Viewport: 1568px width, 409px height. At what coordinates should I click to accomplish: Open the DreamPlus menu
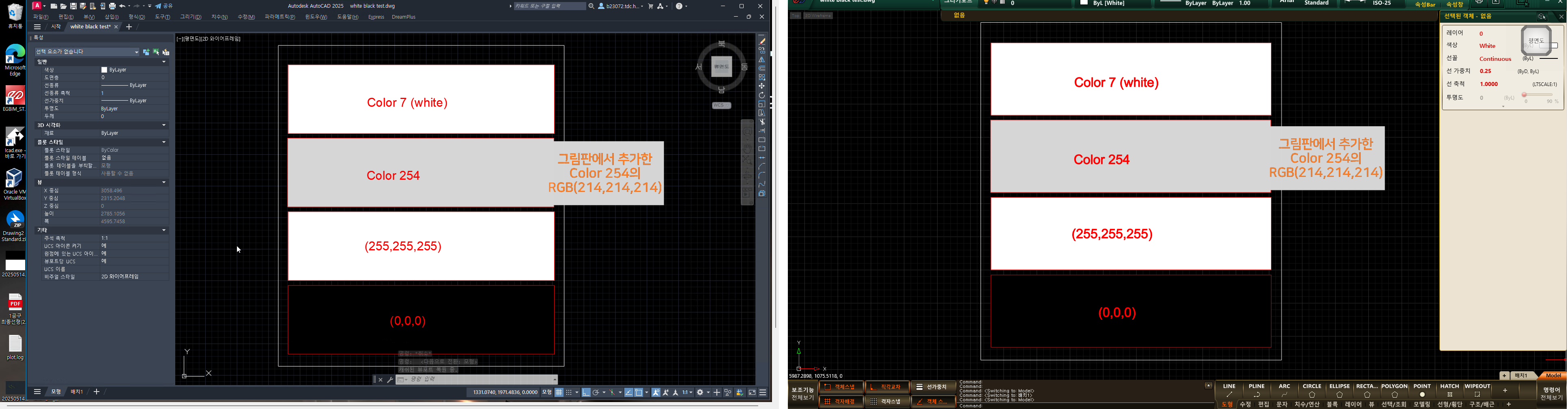(404, 17)
